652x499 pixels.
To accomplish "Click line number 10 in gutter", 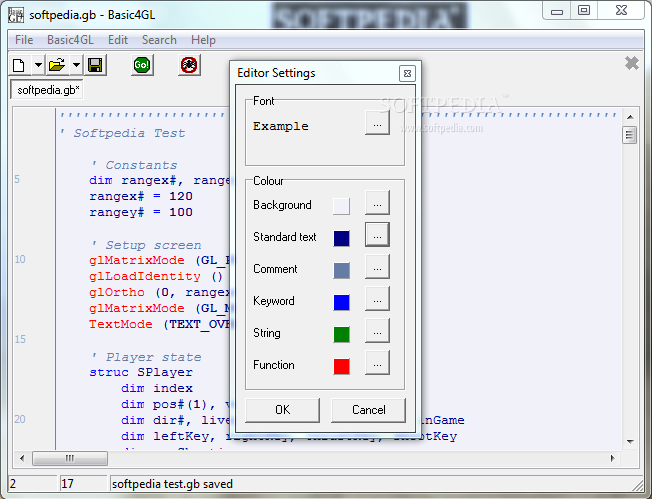I will click(20, 259).
